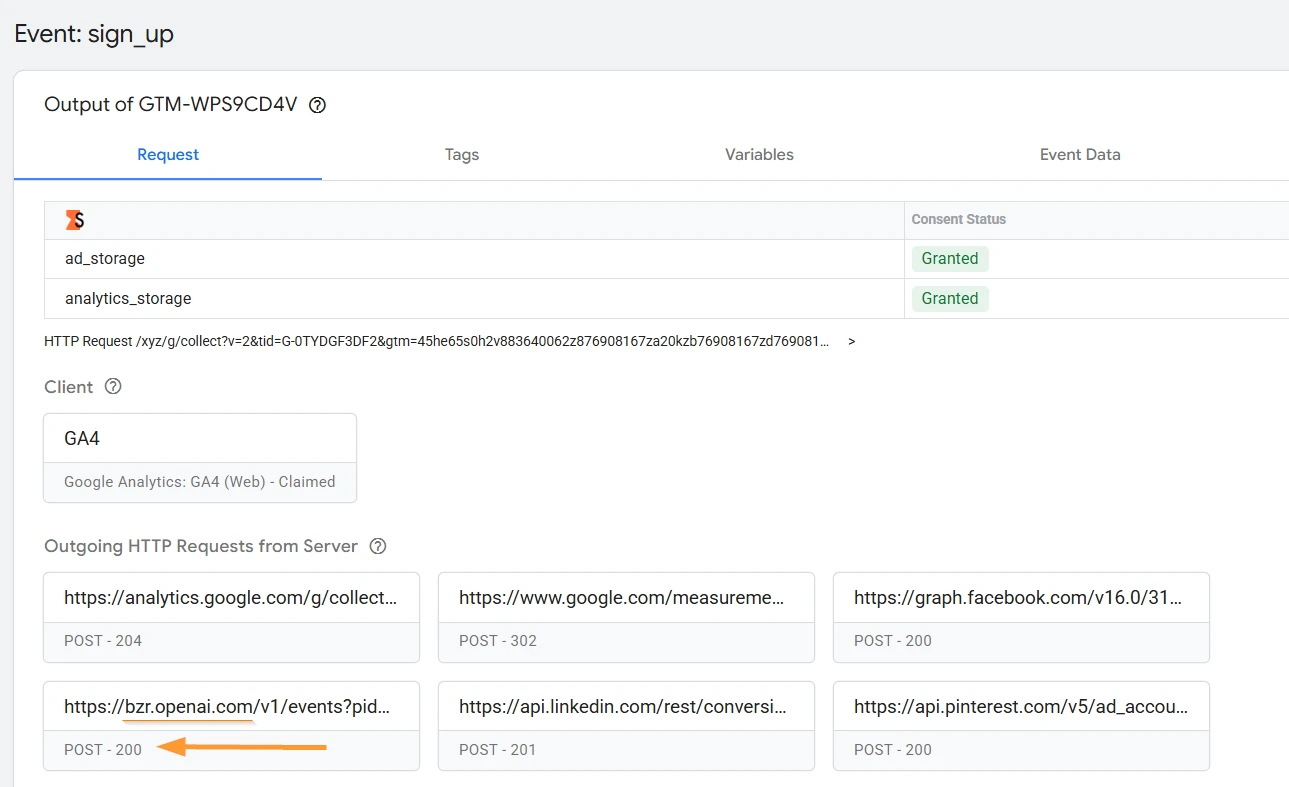The width and height of the screenshot is (1289, 787).
Task: Open the Variables tab
Action: coord(759,155)
